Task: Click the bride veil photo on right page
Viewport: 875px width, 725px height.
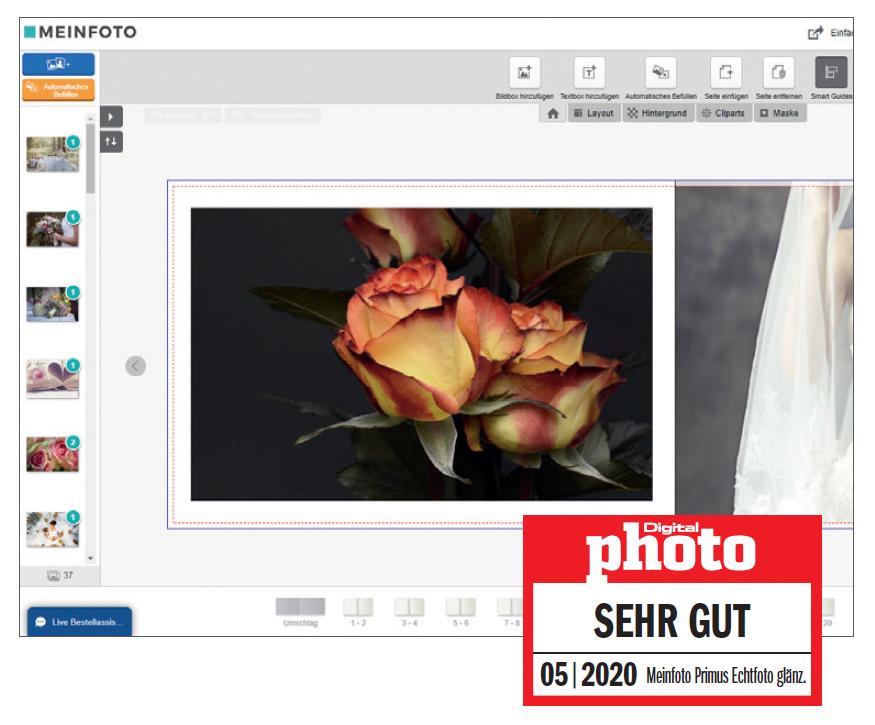Action: point(764,349)
